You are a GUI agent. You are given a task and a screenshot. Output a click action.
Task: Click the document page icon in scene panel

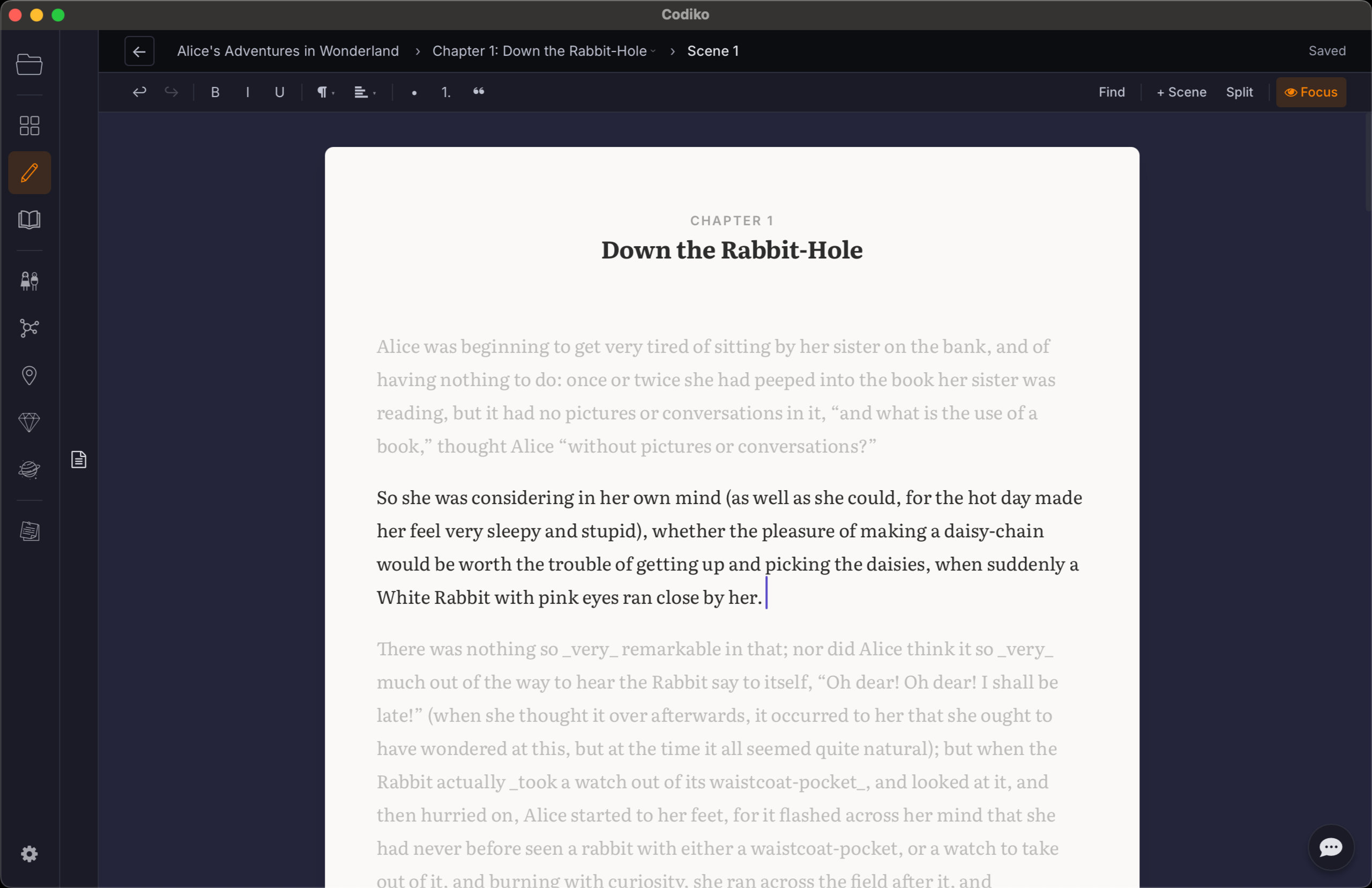click(x=79, y=460)
